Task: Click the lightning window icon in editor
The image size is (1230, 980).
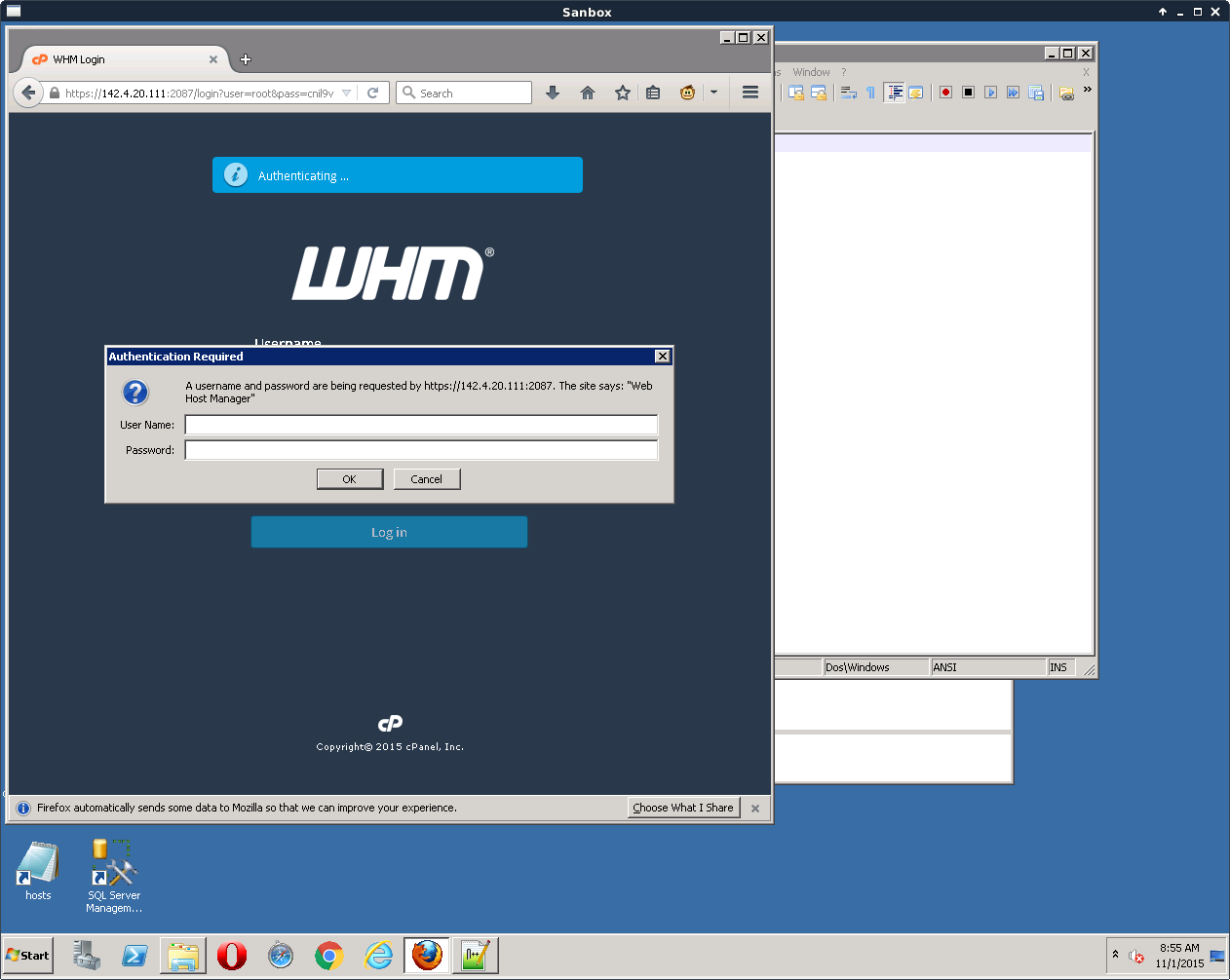Action: tap(916, 93)
